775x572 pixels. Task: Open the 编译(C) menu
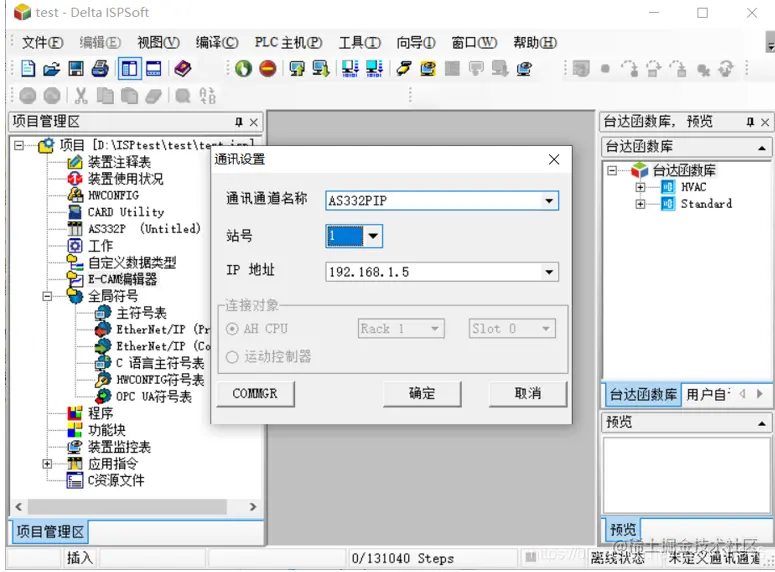pos(216,43)
